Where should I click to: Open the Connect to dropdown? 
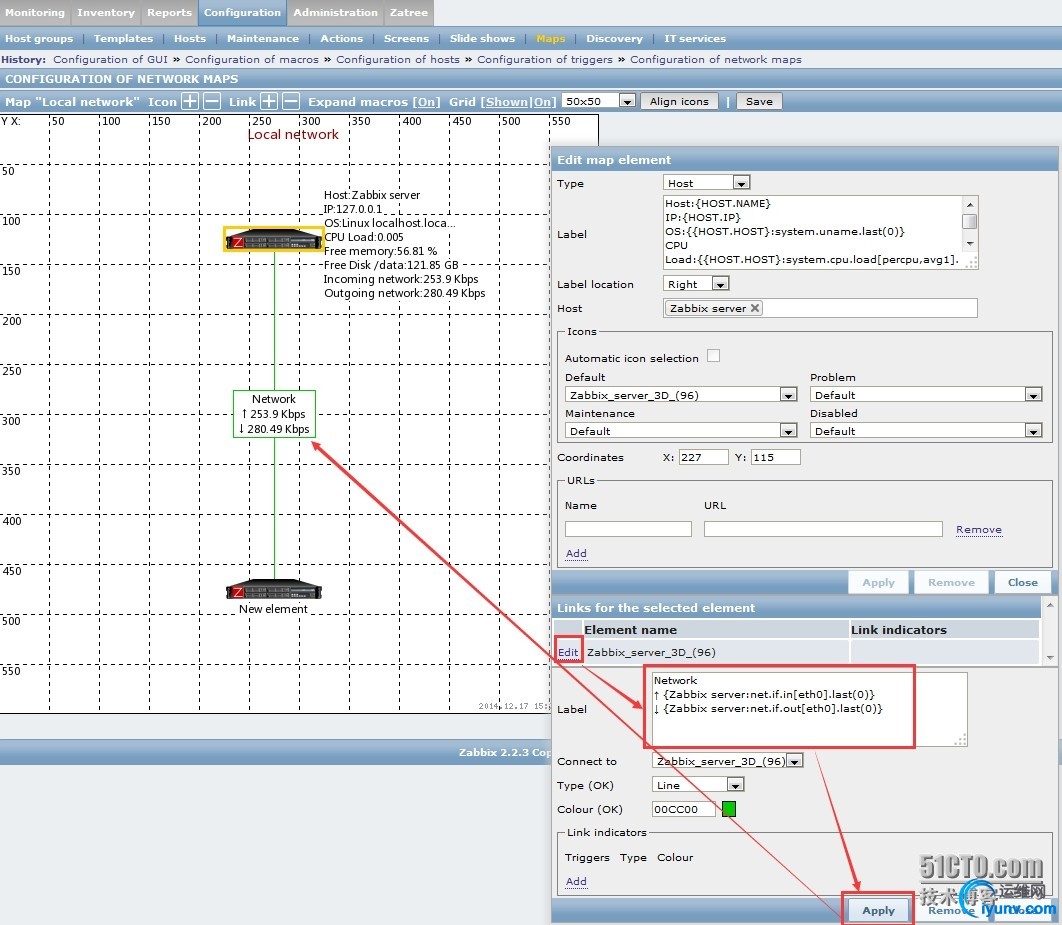tap(727, 761)
